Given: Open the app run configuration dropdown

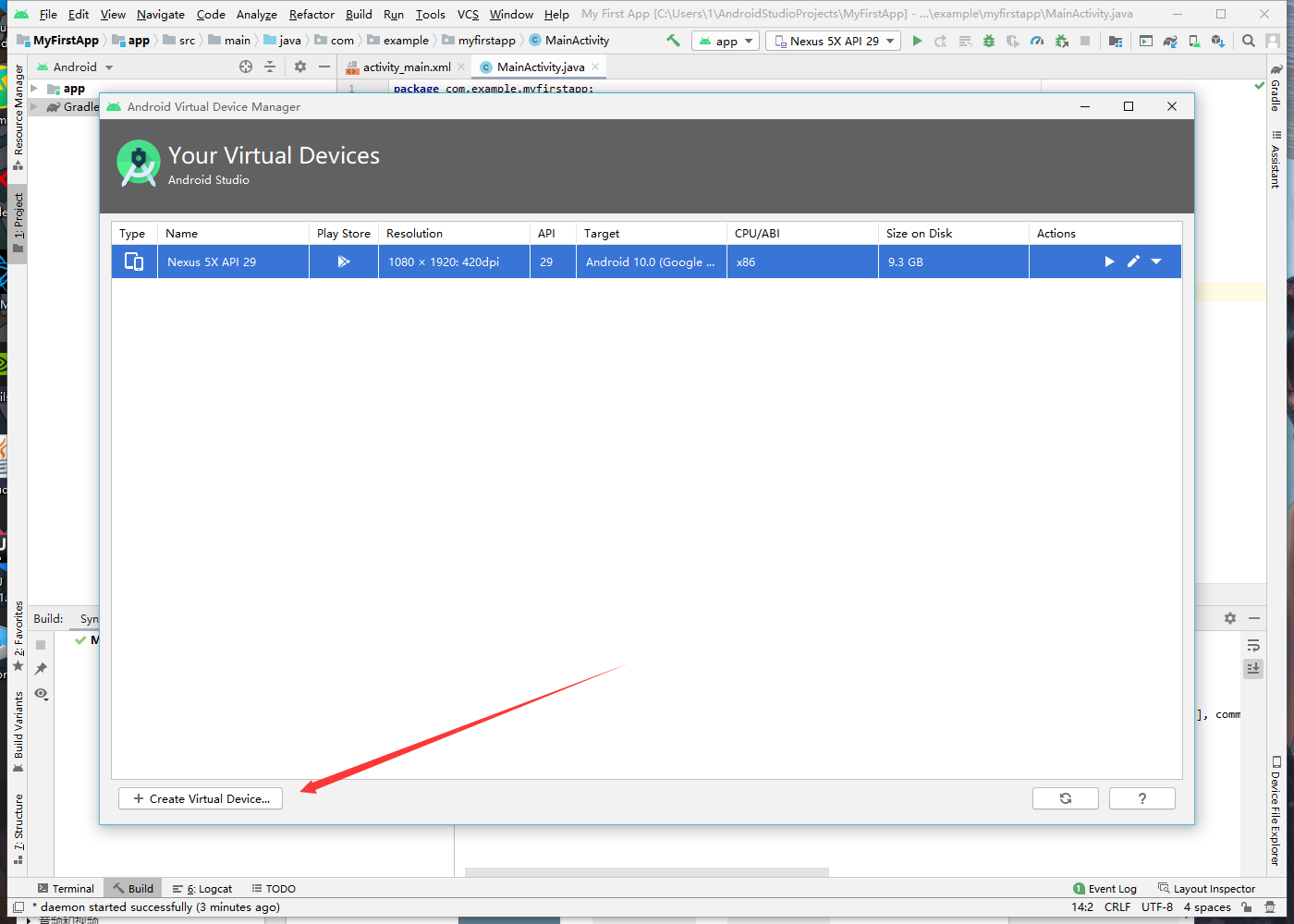Looking at the screenshot, I should tap(726, 41).
